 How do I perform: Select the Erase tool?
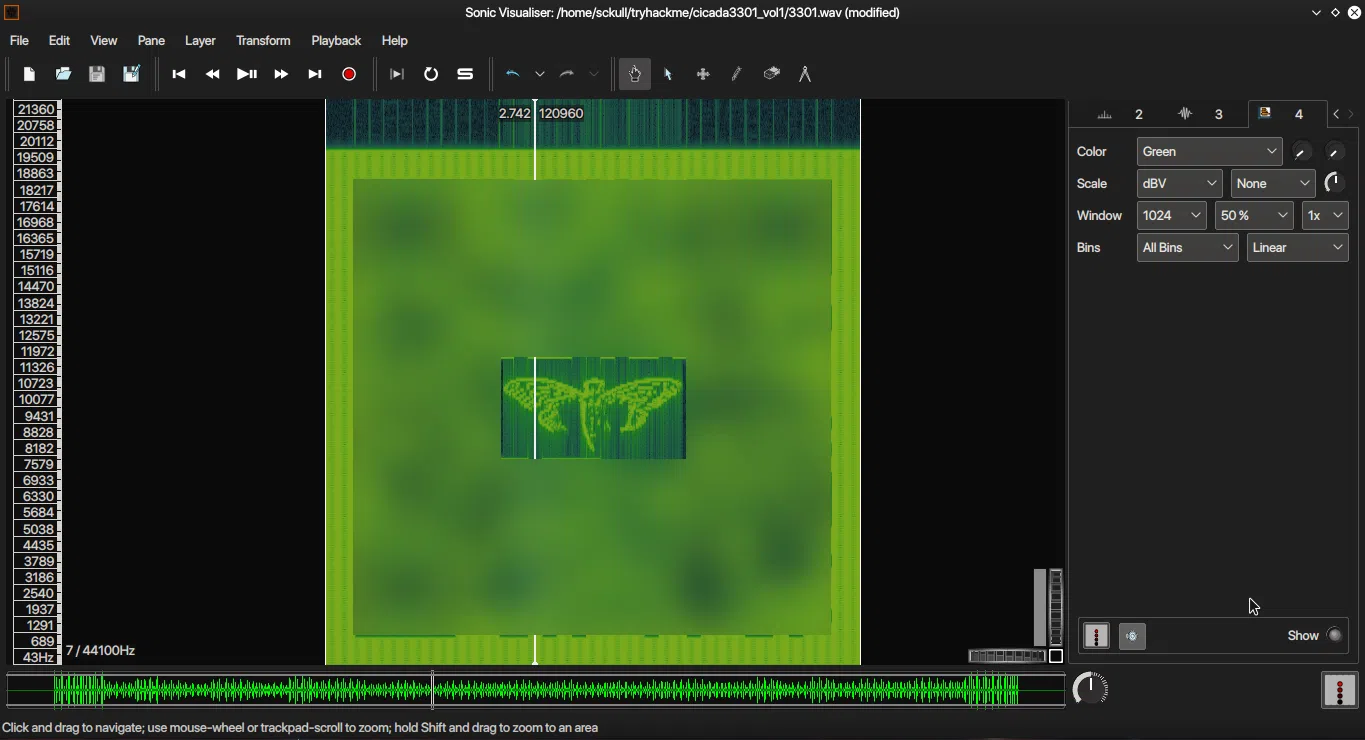[x=771, y=74]
